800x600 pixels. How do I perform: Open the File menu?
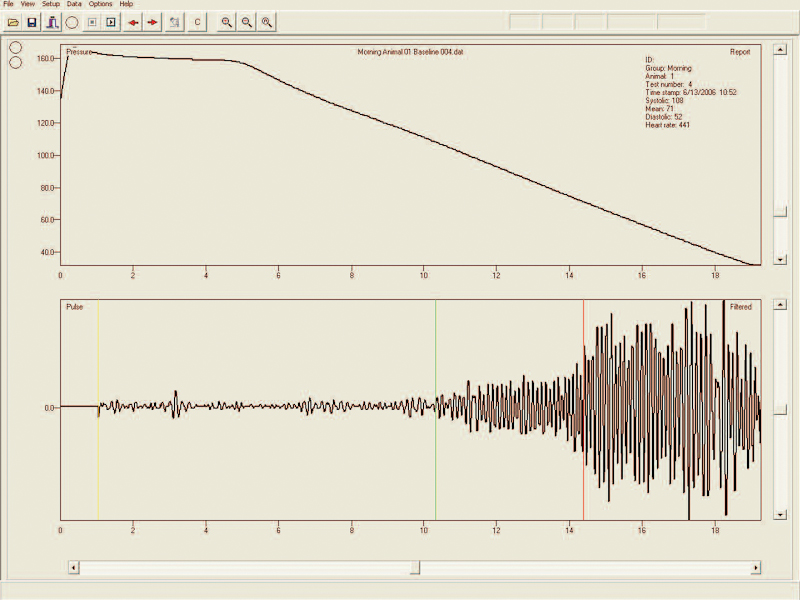tap(8, 4)
